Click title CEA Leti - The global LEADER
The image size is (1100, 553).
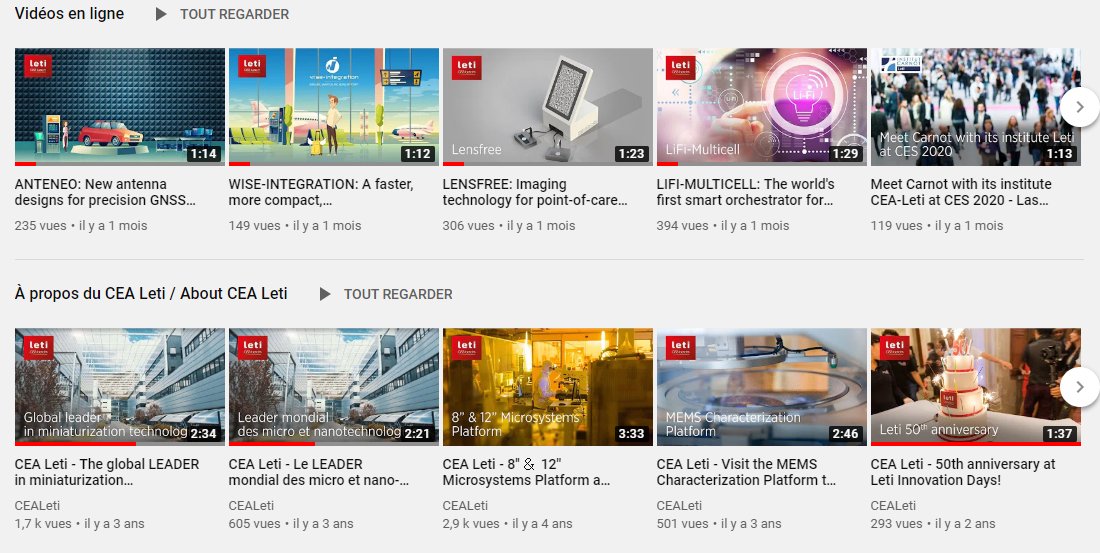pyautogui.click(x=107, y=472)
